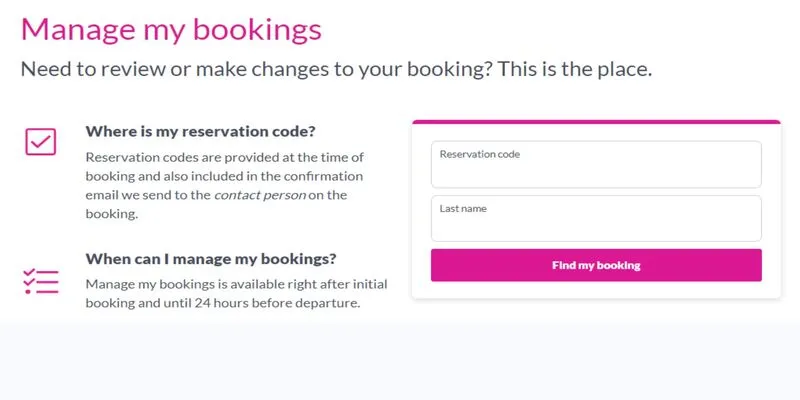Click the 'email we send to the' text
The width and height of the screenshot is (800, 400).
point(148,195)
